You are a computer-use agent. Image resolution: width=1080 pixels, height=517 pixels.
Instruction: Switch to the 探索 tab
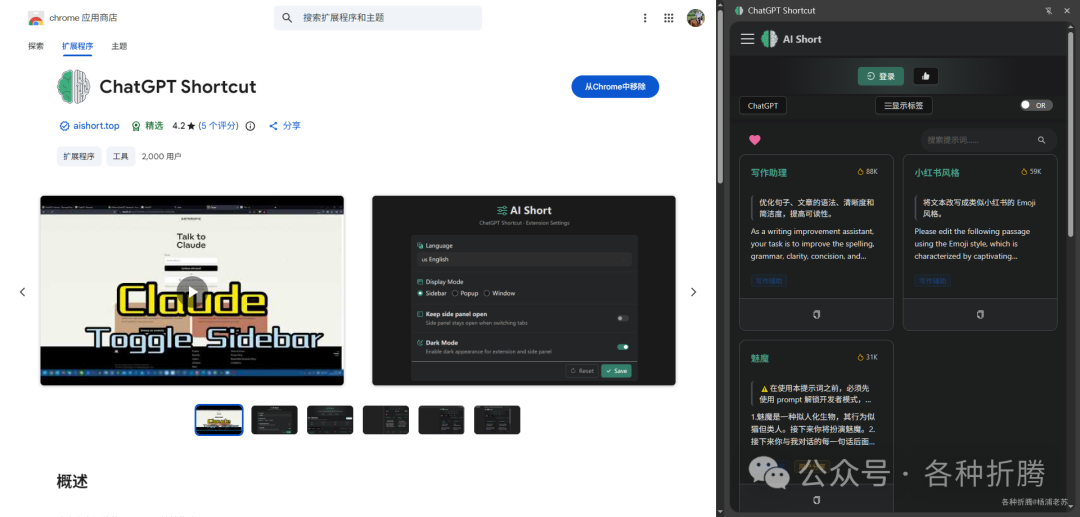pyautogui.click(x=36, y=46)
